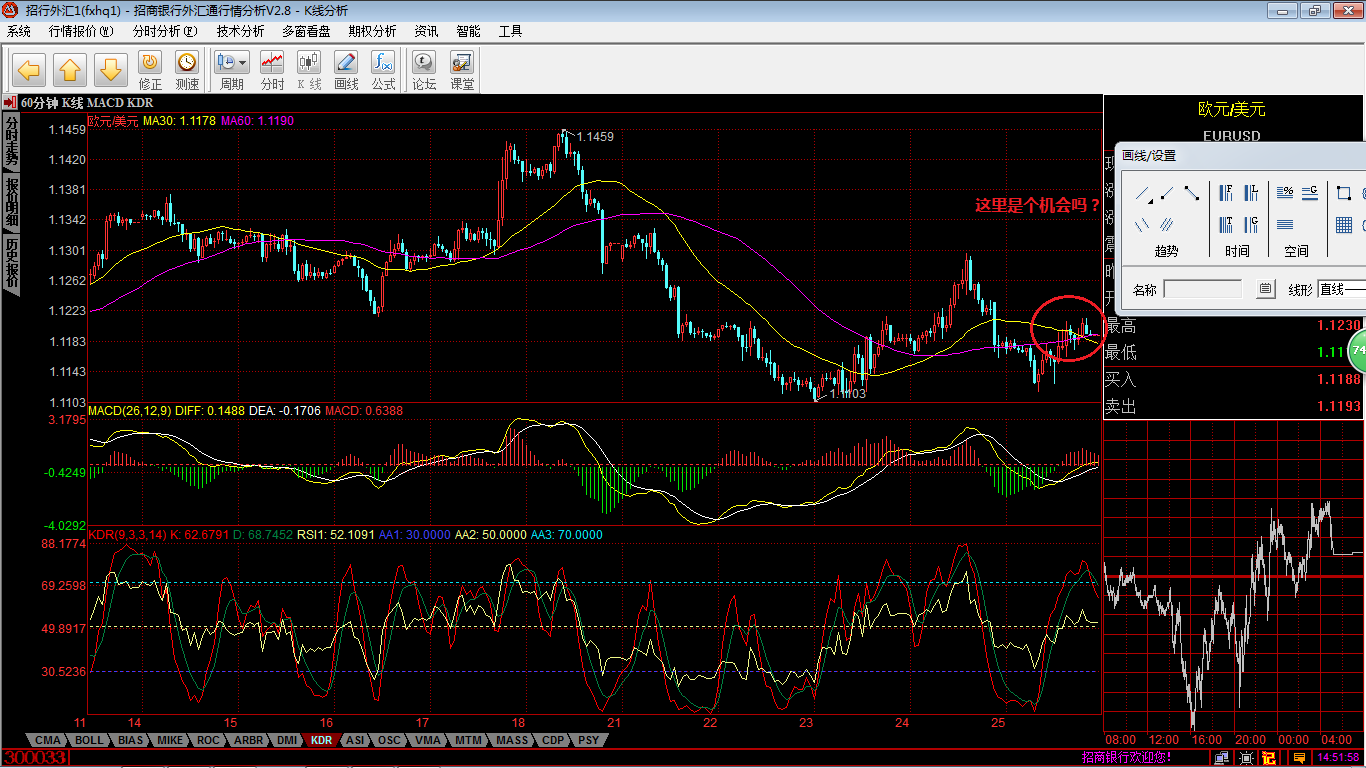This screenshot has height=768, width=1366.
Task: Expand the 周期 period dropdown
Action: (x=242, y=63)
